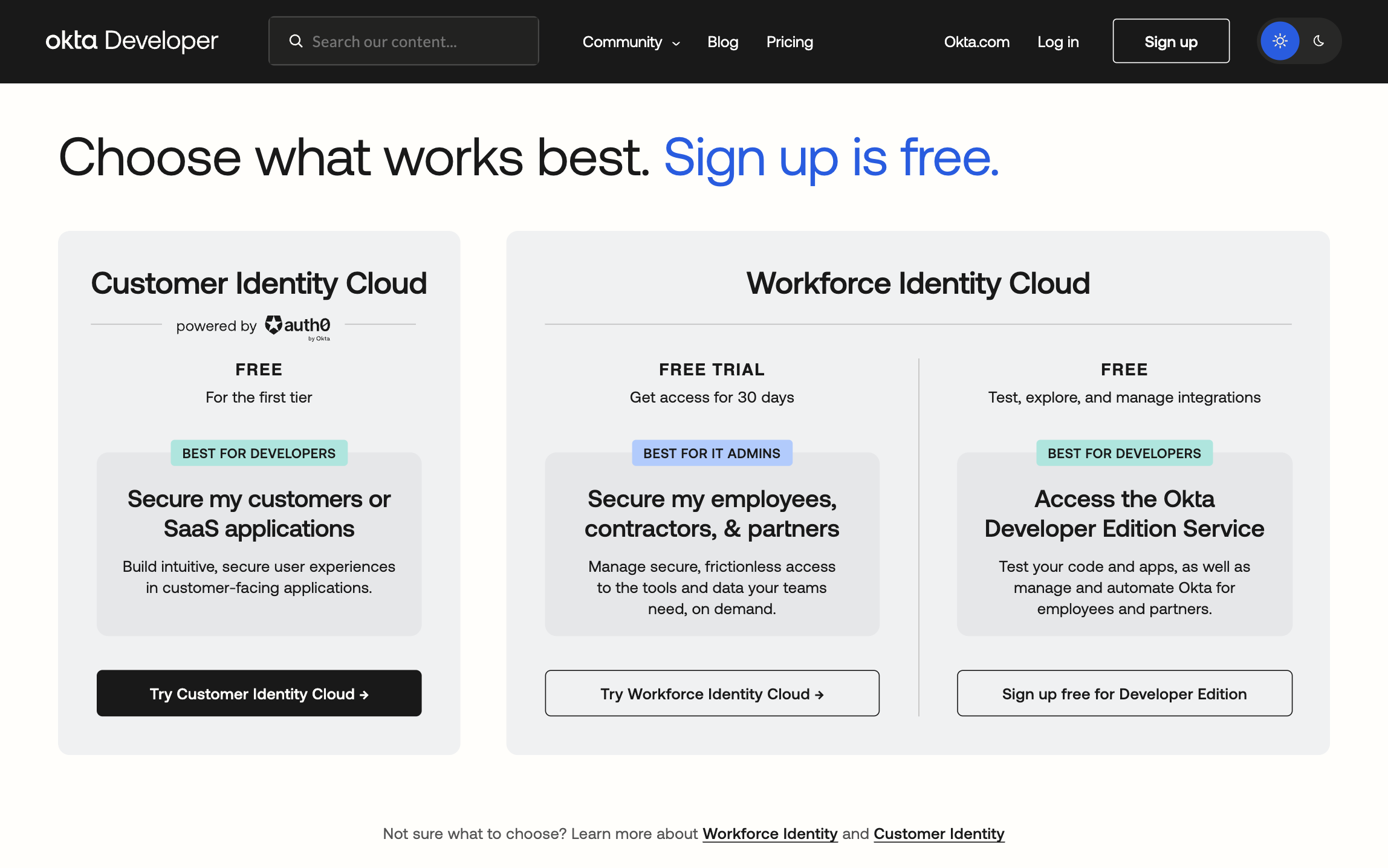Switch to dark mode moon icon

(1318, 41)
